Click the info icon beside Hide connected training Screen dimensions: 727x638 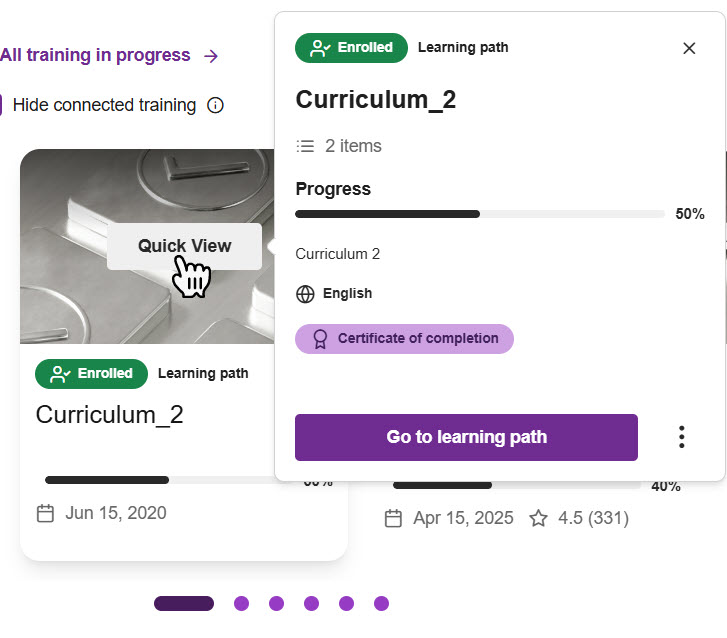pos(215,105)
